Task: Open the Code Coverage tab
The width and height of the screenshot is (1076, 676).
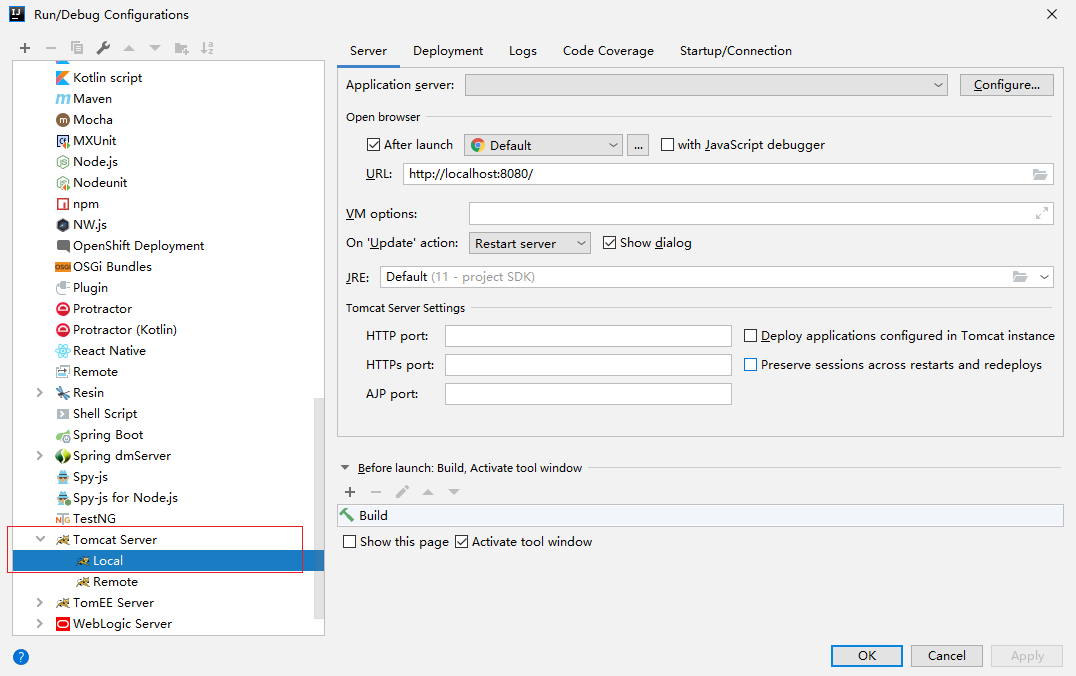Action: pos(608,51)
